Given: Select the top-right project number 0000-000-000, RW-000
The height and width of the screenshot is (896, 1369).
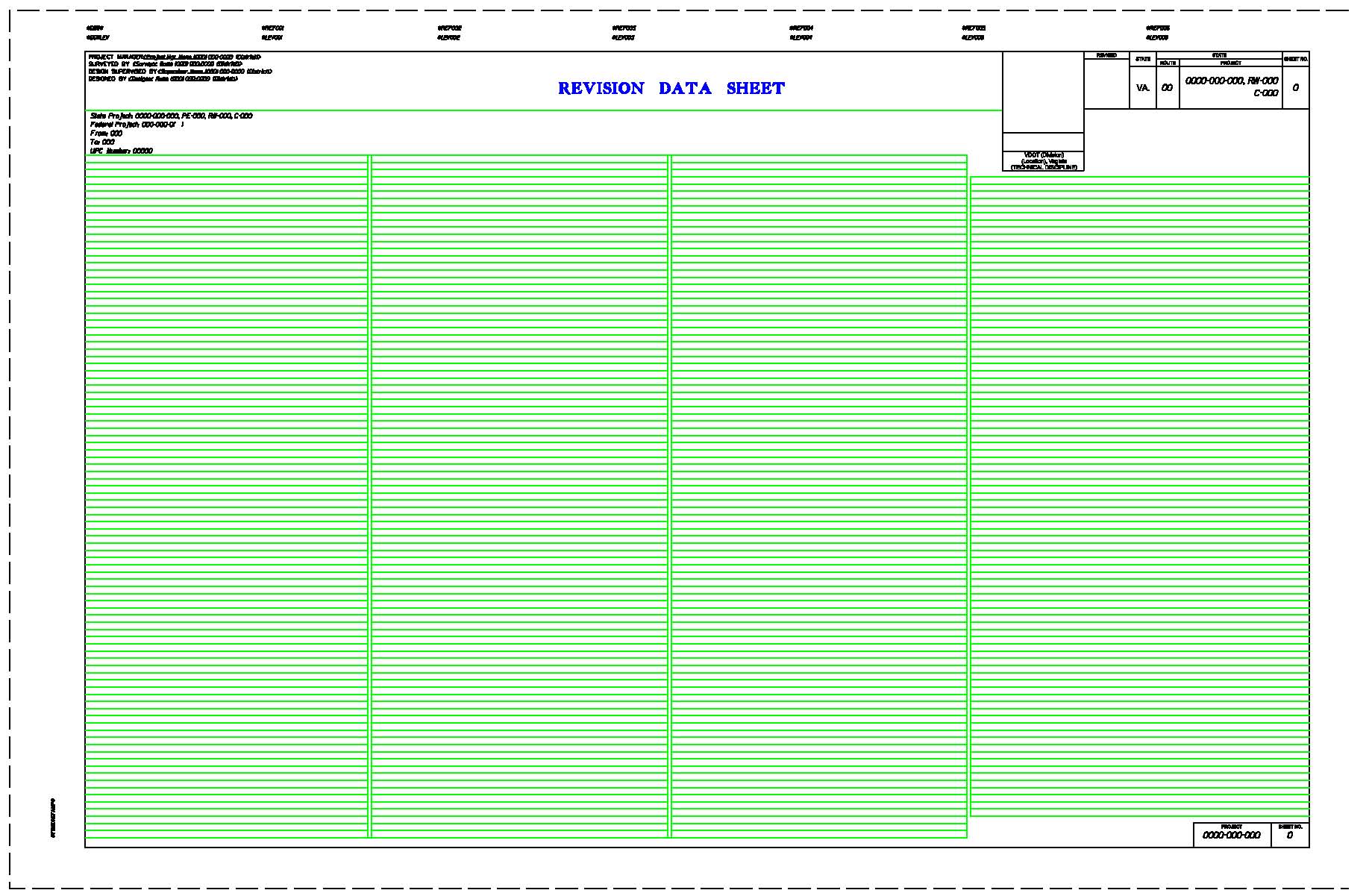Looking at the screenshot, I should click(x=1231, y=81).
